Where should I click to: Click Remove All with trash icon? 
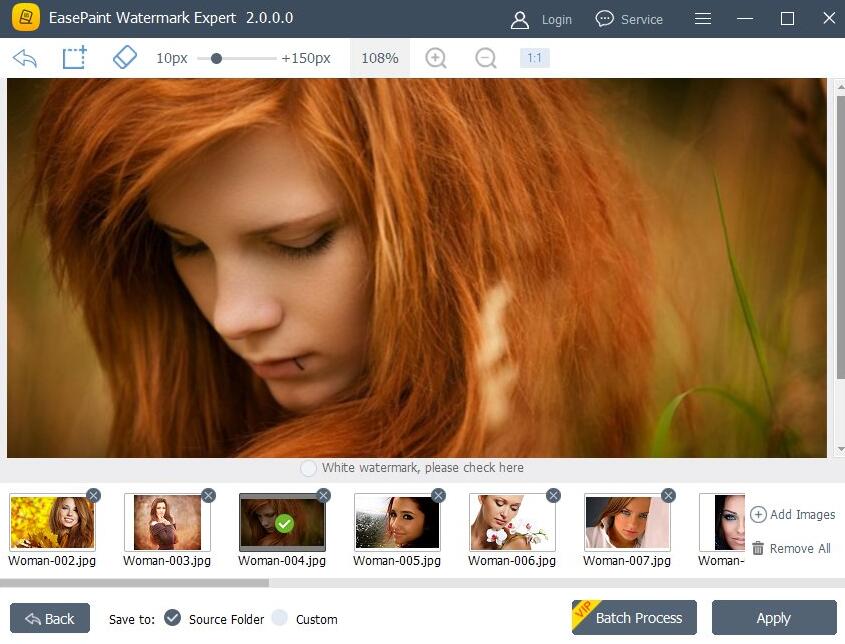[791, 549]
